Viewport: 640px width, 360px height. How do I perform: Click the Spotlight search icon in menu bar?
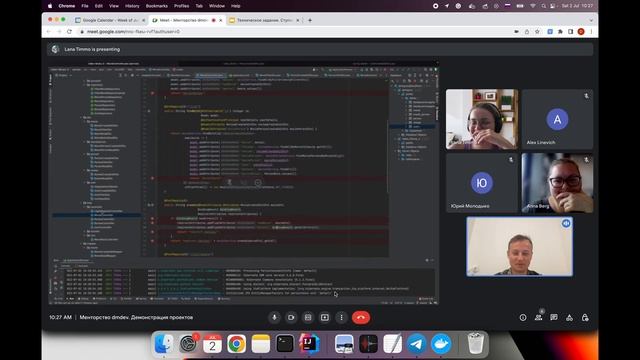(543, 6)
